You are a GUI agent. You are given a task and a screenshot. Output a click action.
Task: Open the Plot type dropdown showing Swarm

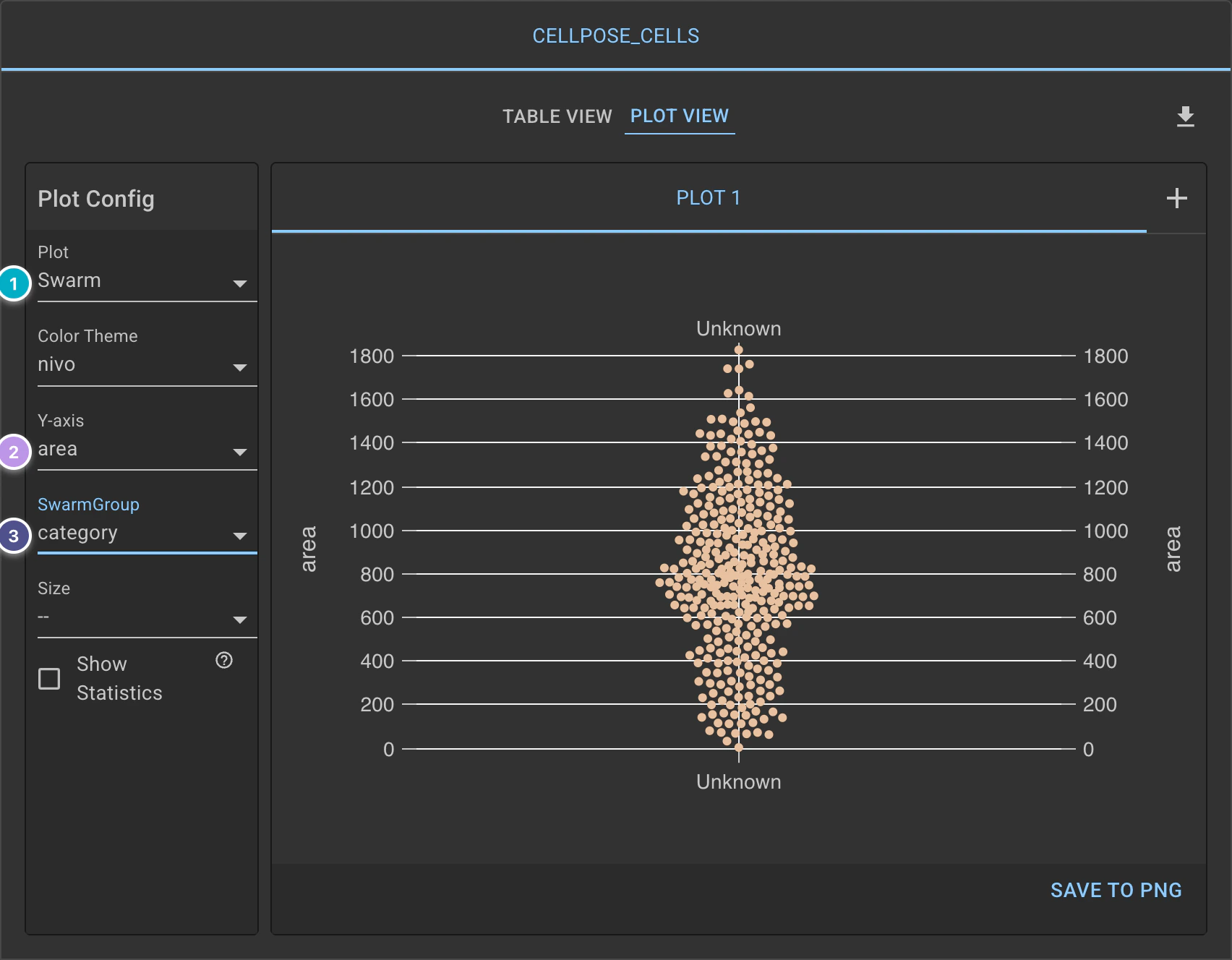click(147, 280)
